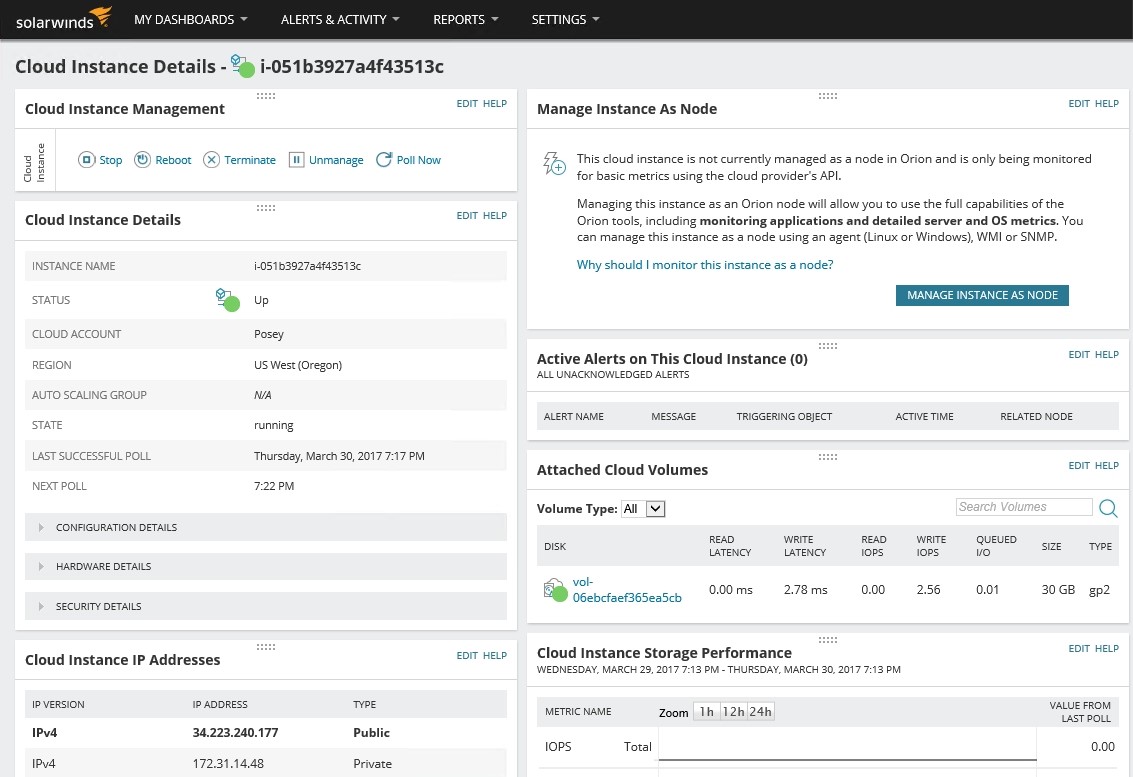Click Edit on Attached Cloud Volumes panel

pos(1079,465)
